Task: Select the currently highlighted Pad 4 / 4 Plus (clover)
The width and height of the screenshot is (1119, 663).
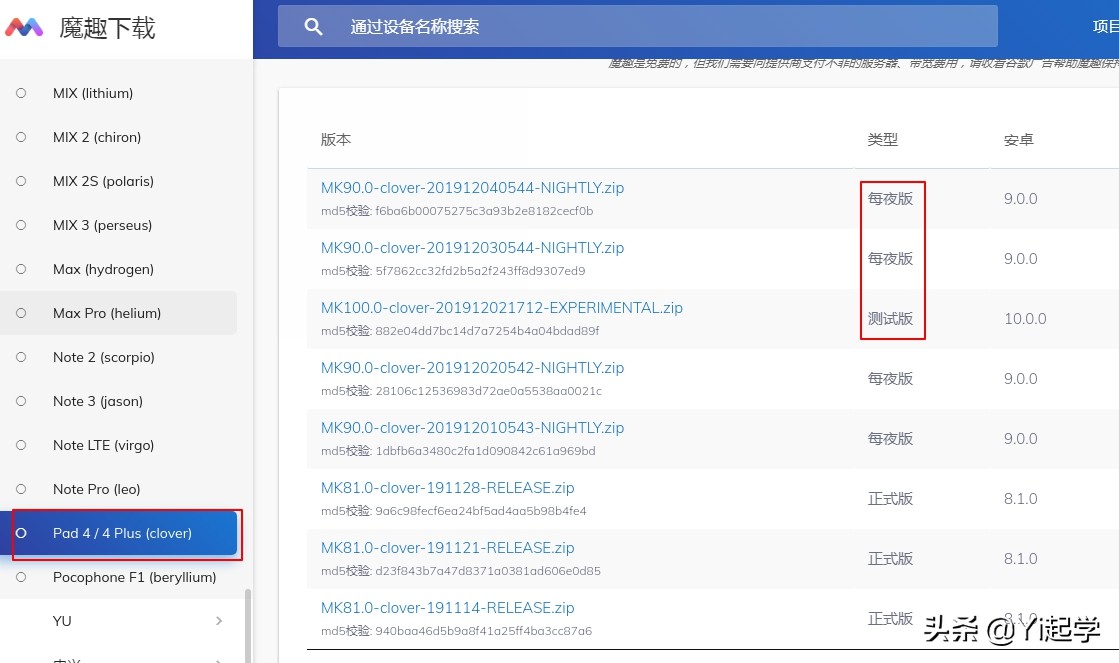Action: (21, 534)
